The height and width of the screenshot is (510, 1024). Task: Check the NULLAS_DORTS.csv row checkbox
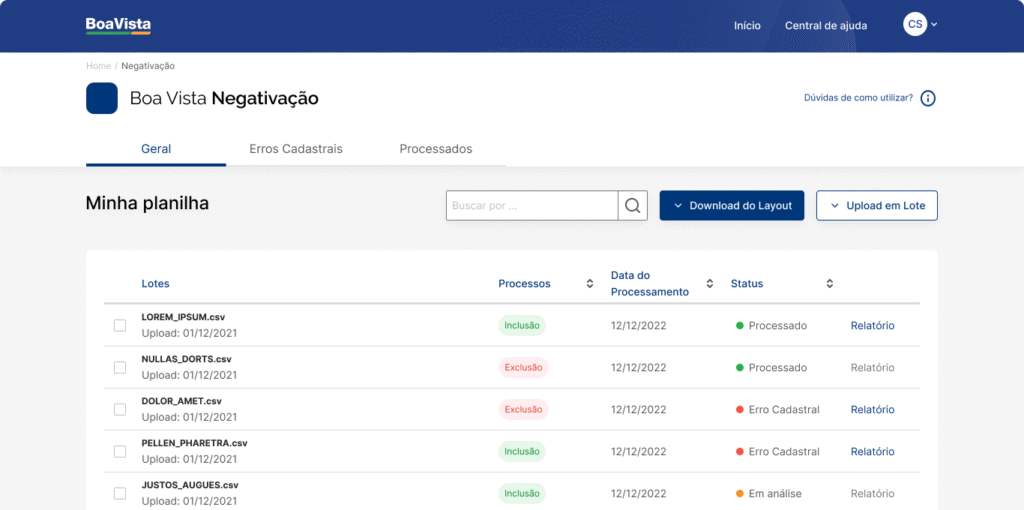click(x=120, y=367)
